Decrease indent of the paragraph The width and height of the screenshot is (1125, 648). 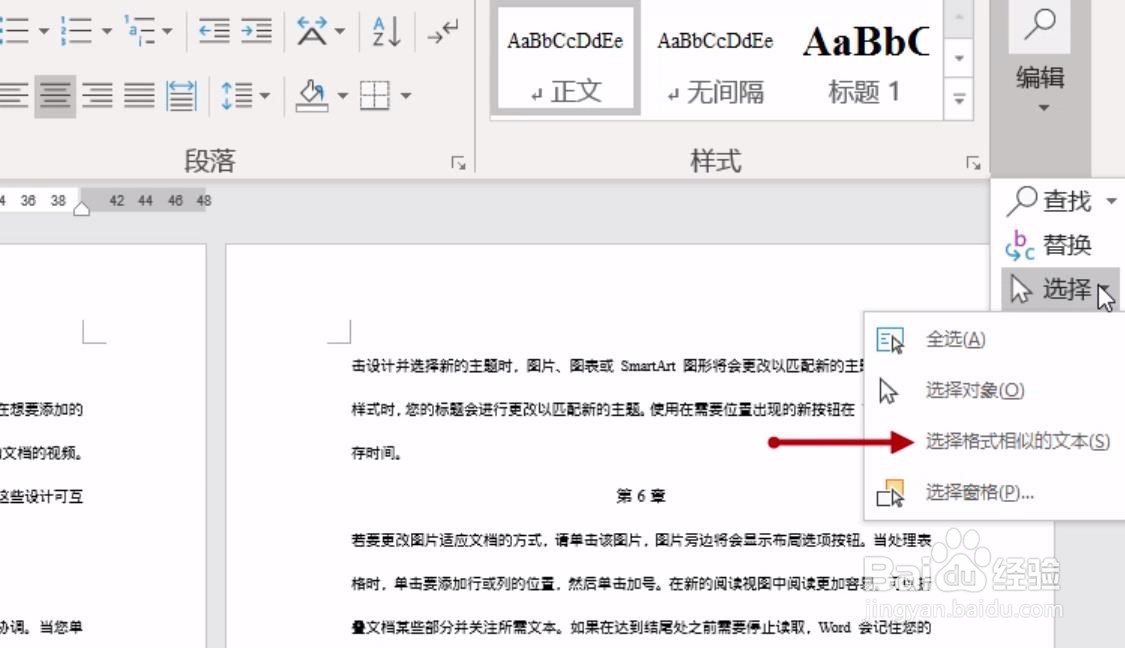213,30
